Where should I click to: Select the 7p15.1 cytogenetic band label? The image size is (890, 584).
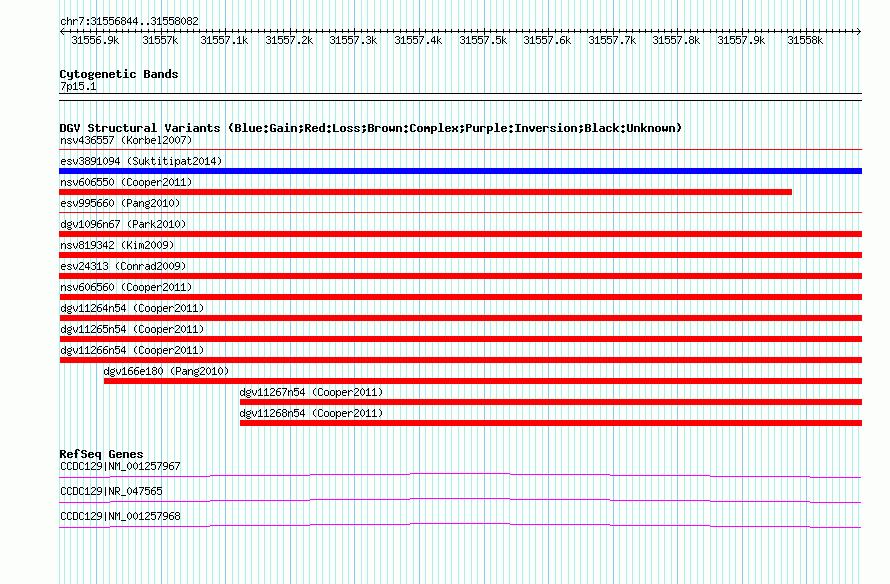tap(78, 86)
